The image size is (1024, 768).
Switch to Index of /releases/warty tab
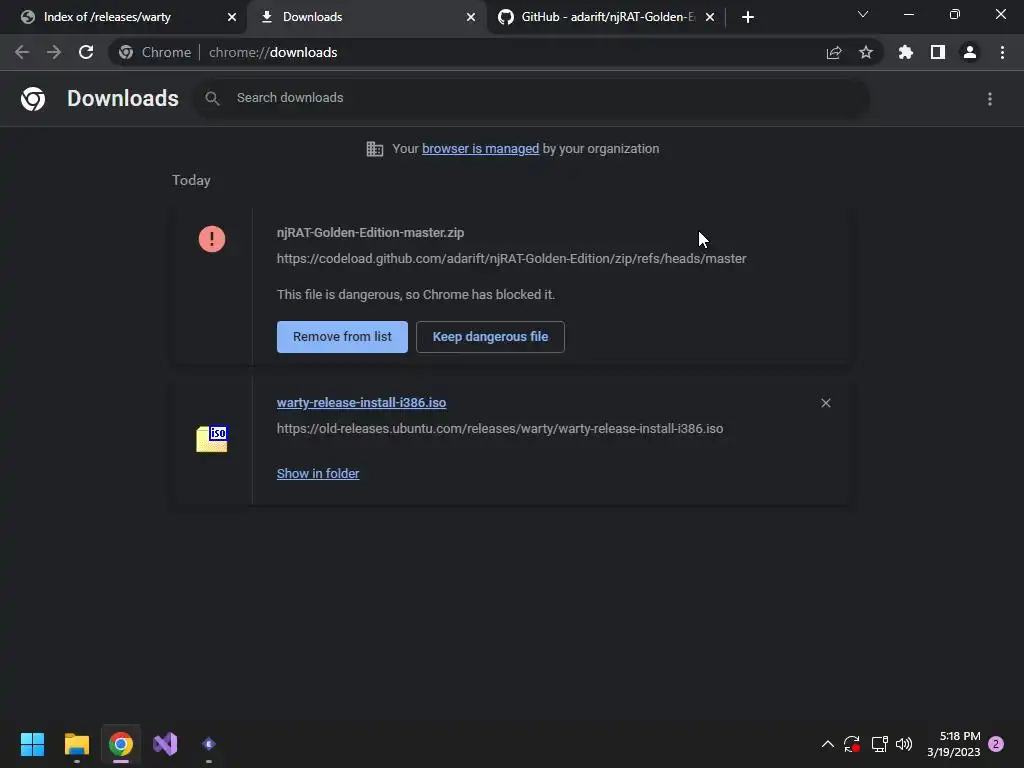coord(123,17)
